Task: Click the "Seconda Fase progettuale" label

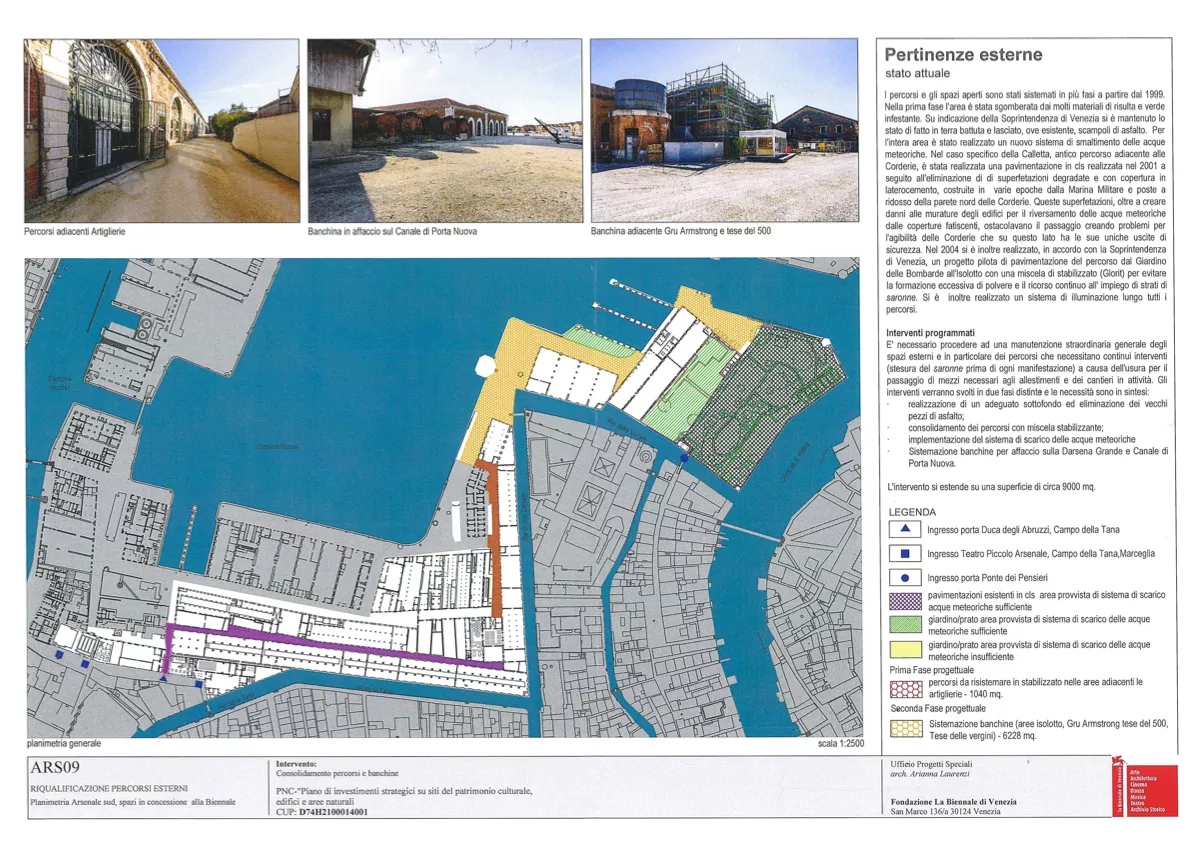Action: [x=937, y=708]
